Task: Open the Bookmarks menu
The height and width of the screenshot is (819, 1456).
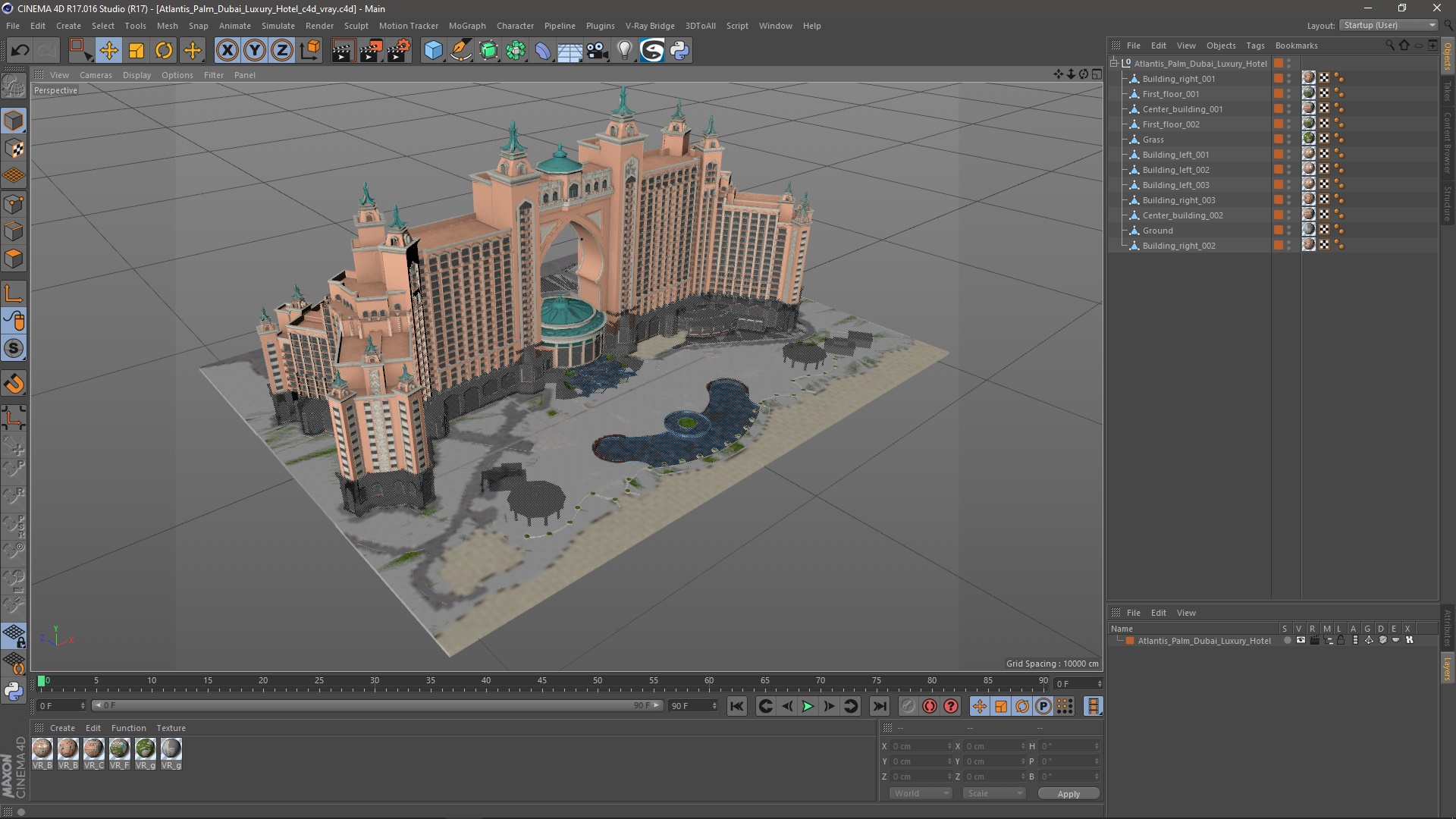Action: 1296,45
